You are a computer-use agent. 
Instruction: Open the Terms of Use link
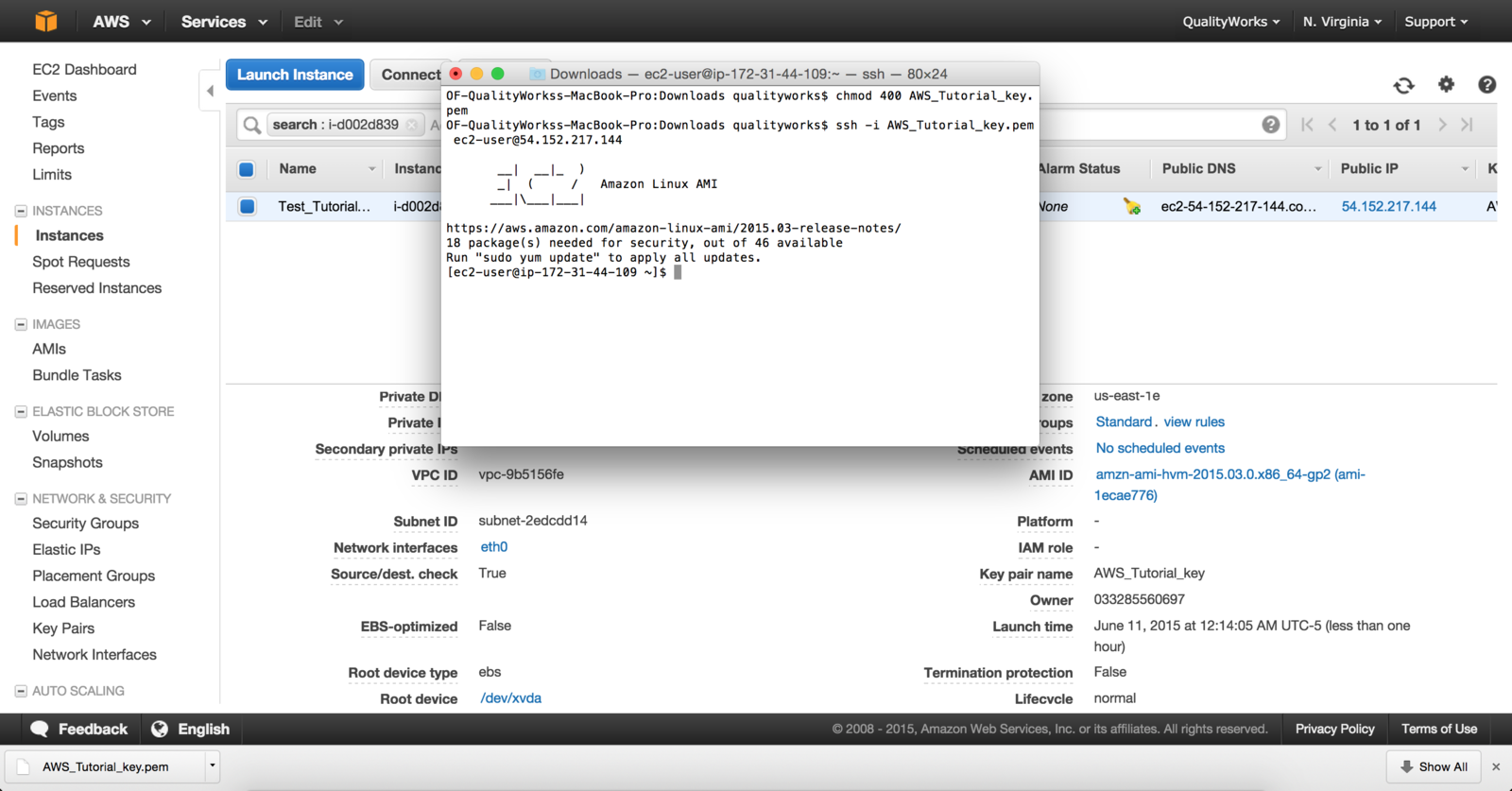click(1438, 729)
